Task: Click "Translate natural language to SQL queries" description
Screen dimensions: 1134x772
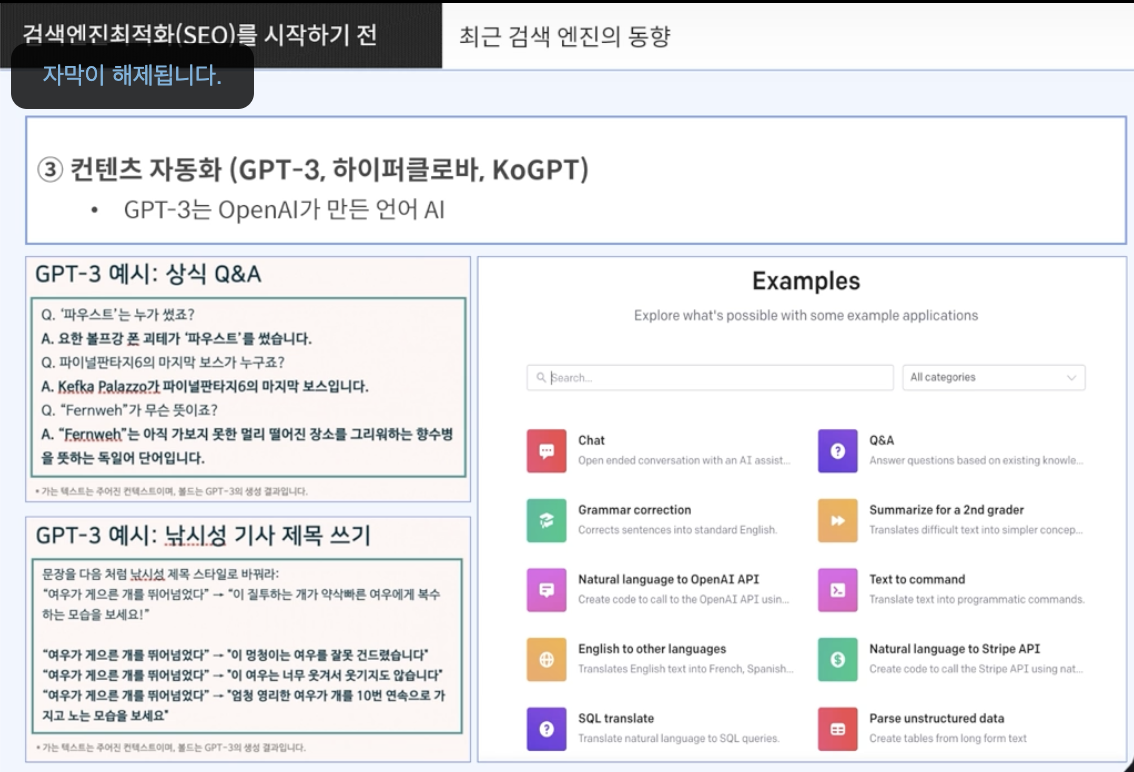Action: (678, 738)
